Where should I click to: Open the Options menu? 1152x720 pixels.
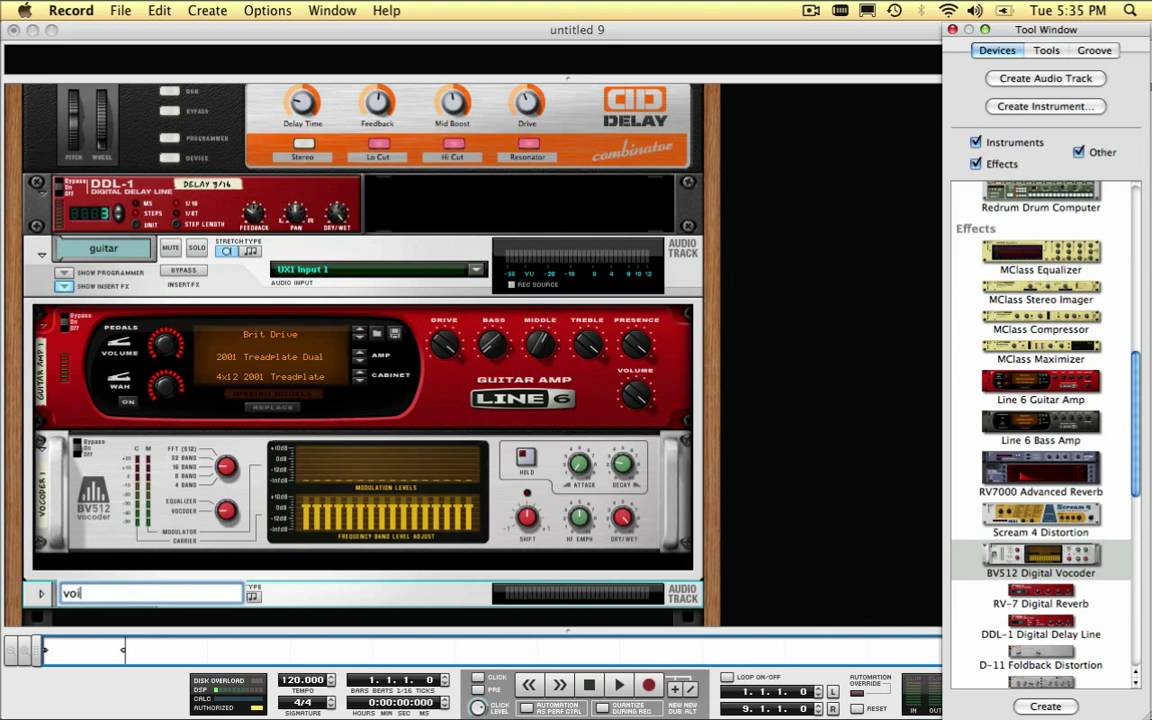coord(267,10)
